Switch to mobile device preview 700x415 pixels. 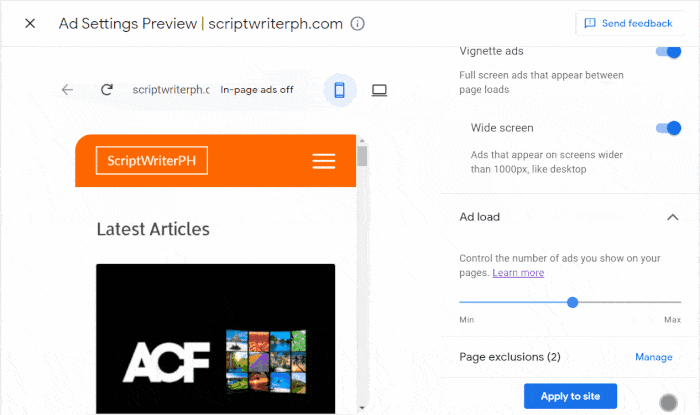(339, 90)
